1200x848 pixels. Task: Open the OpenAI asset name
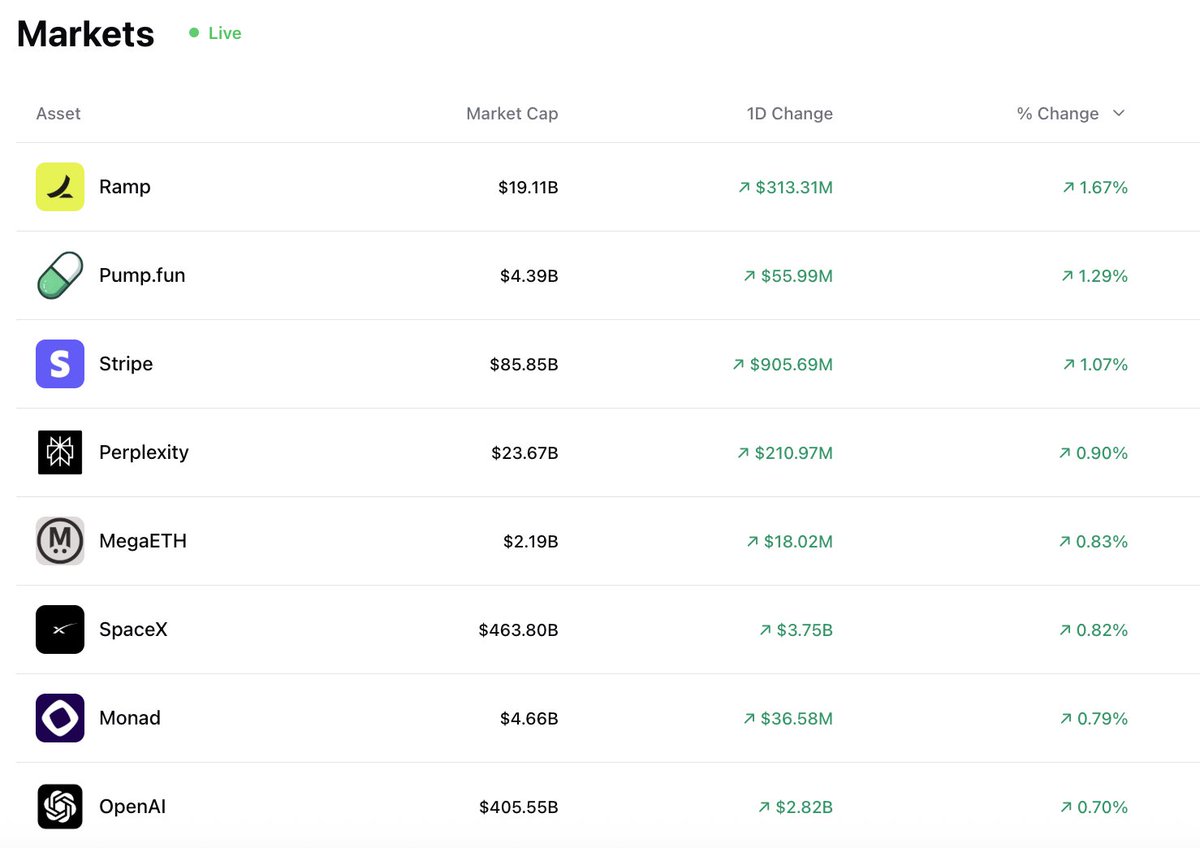click(132, 806)
